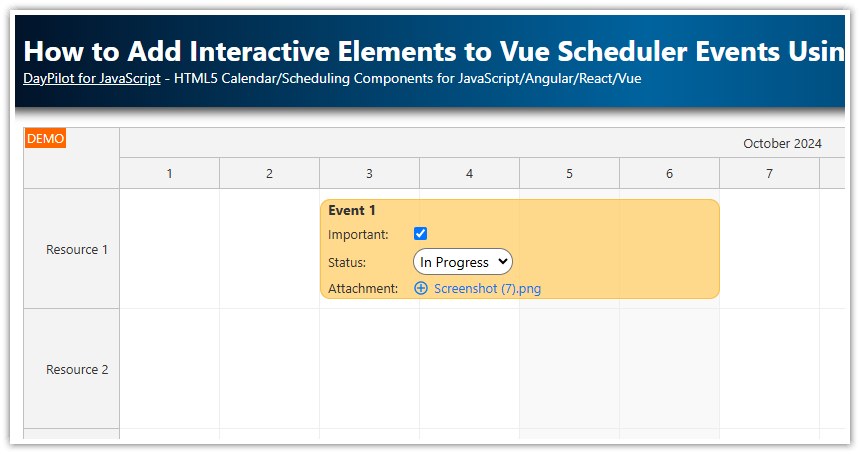Image resolution: width=860 pixels, height=454 pixels.
Task: Select the Event 1 title text
Action: [x=352, y=210]
